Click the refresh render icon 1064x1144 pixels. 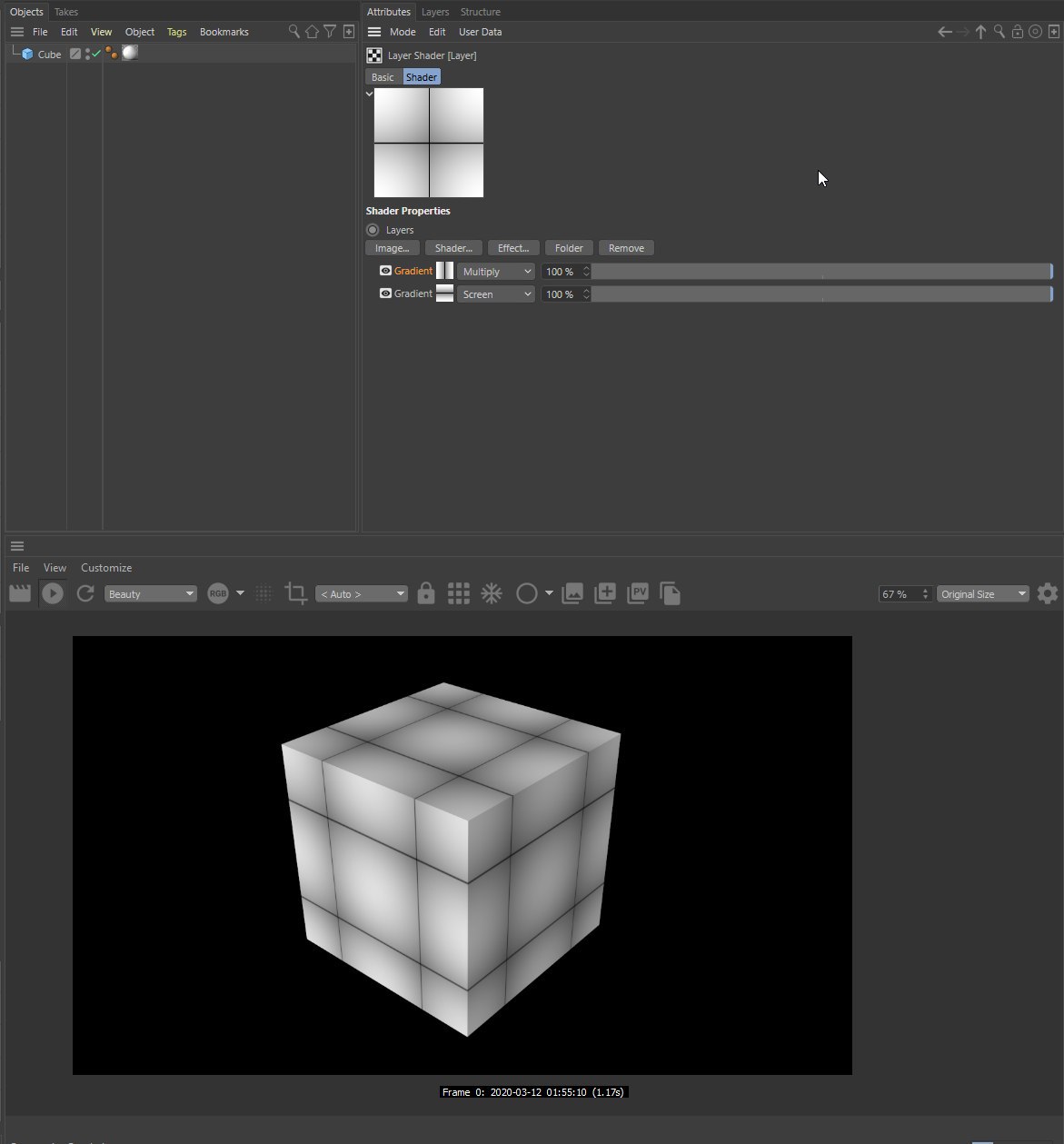[85, 593]
